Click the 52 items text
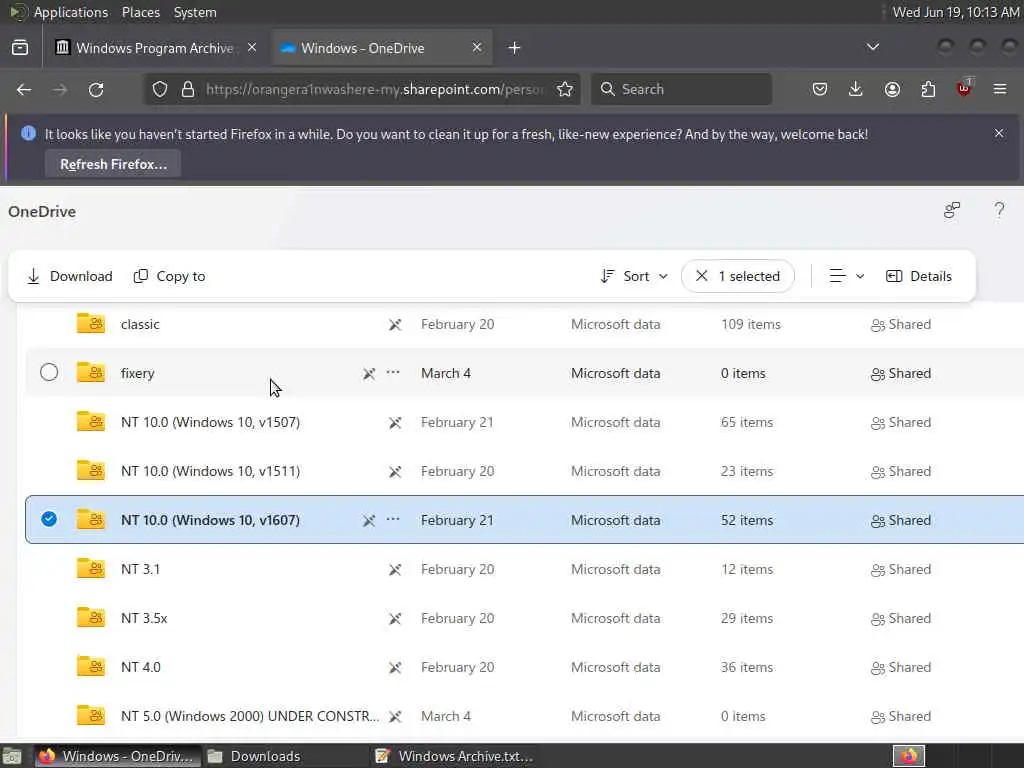This screenshot has width=1024, height=768. [x=747, y=520]
